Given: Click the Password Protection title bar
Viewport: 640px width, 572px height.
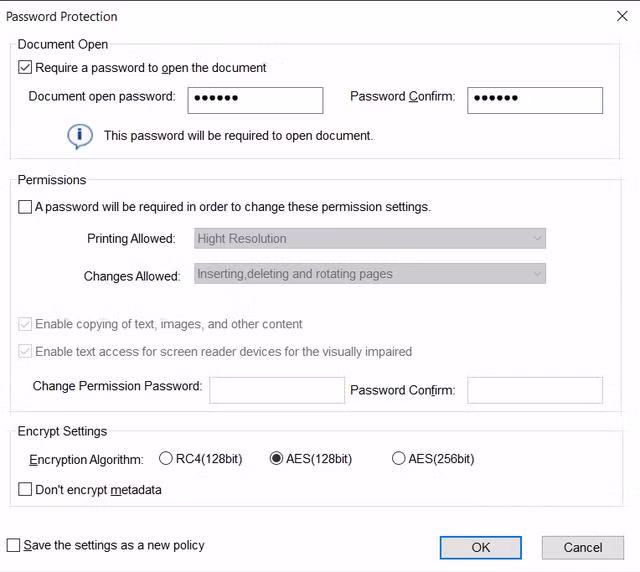Looking at the screenshot, I should tap(300, 16).
